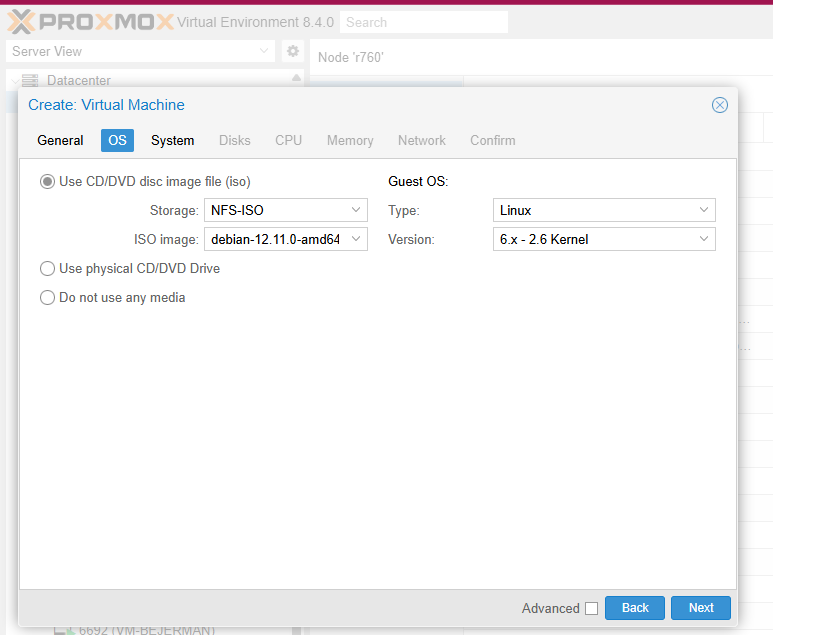Click the Back button
Screen dimensions: 819x635
click(635, 608)
